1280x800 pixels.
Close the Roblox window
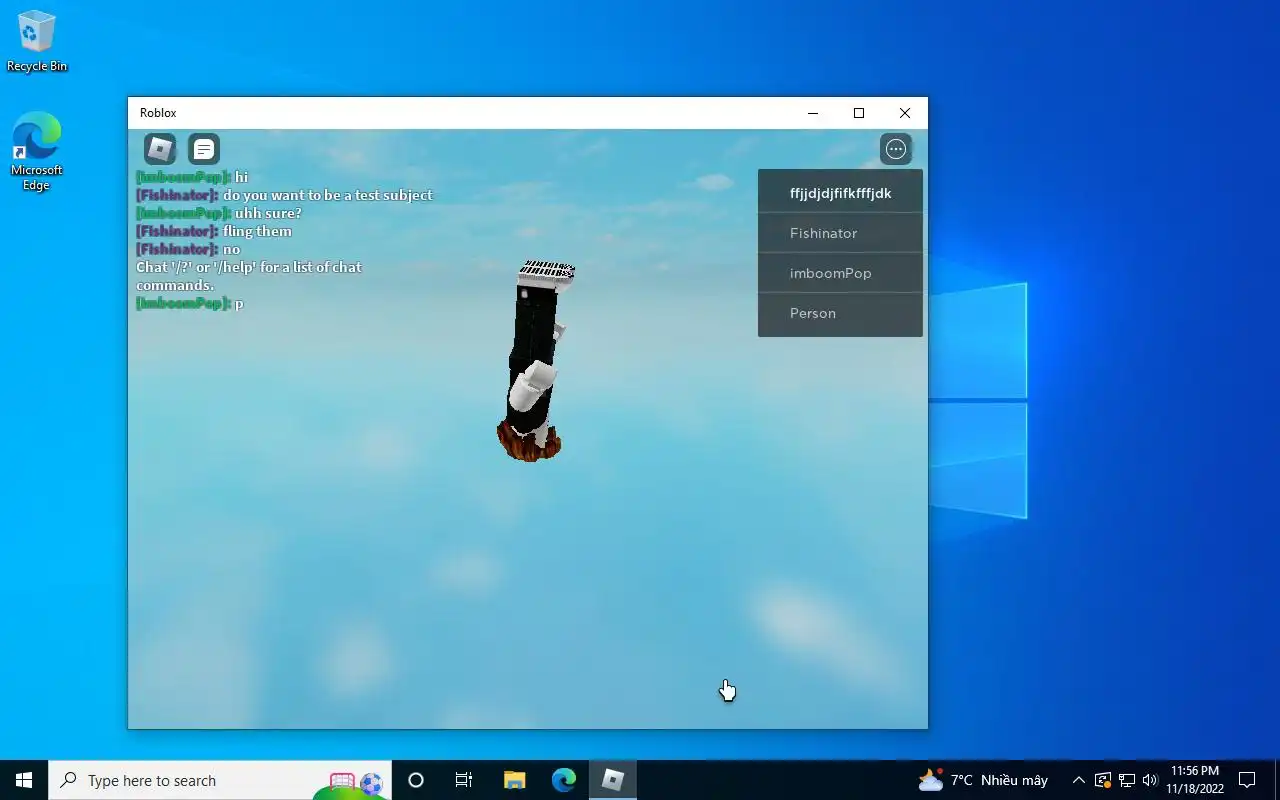905,113
